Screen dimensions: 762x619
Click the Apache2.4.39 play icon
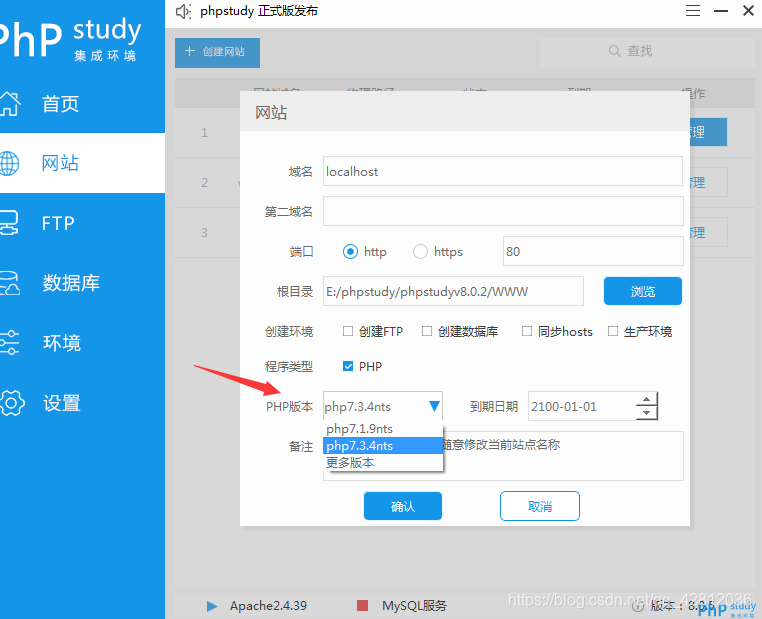[x=212, y=606]
